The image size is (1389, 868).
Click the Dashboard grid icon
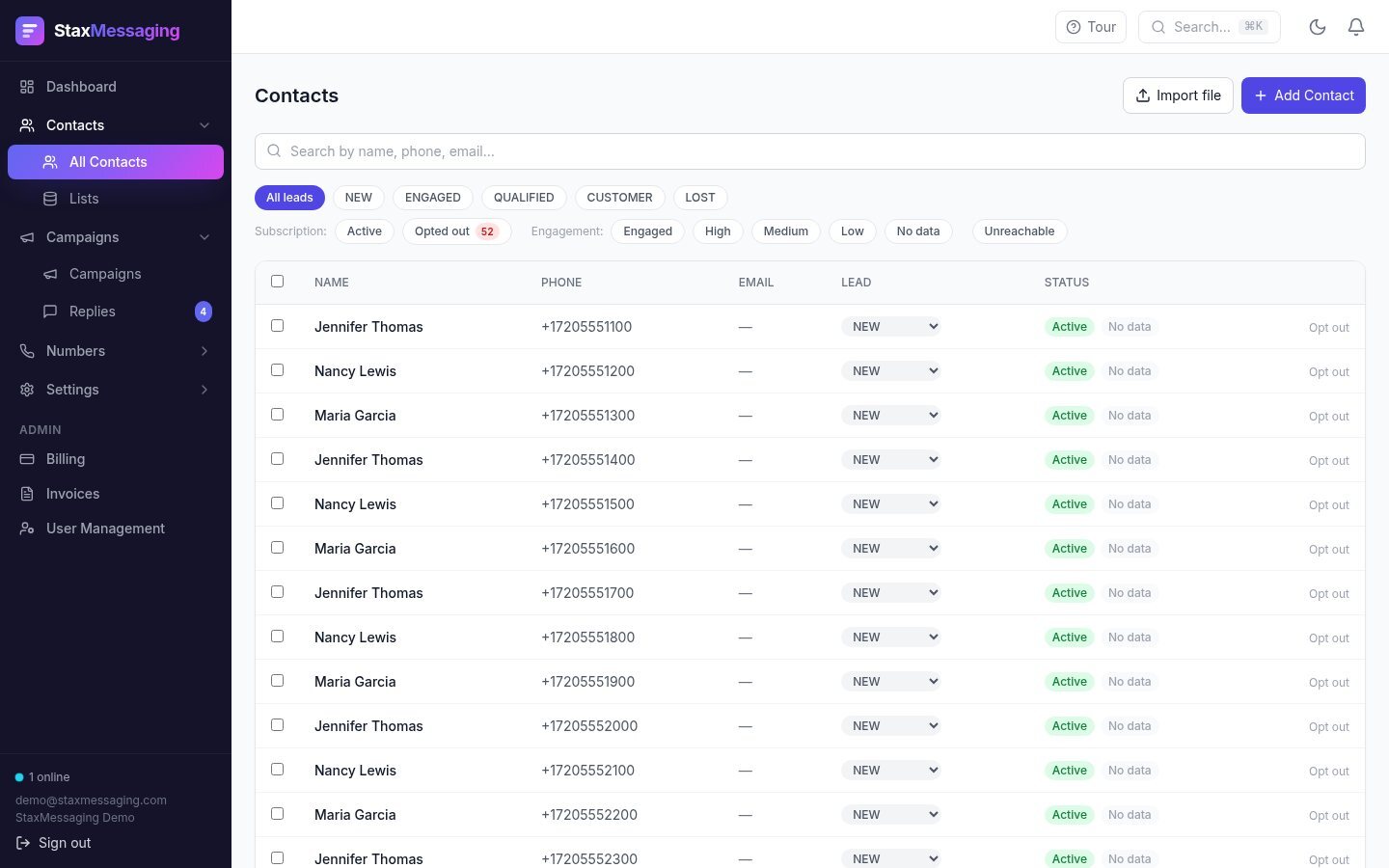point(27,87)
